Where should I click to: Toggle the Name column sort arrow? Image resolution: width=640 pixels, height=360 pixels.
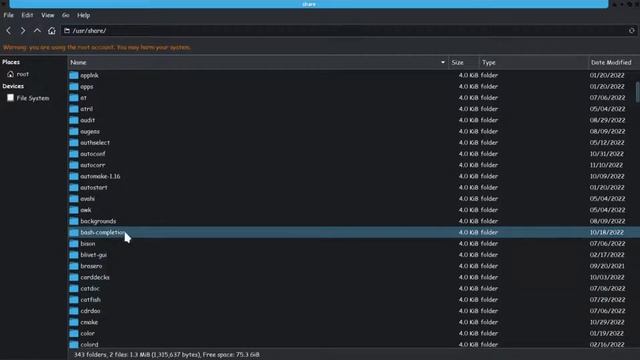[443, 62]
